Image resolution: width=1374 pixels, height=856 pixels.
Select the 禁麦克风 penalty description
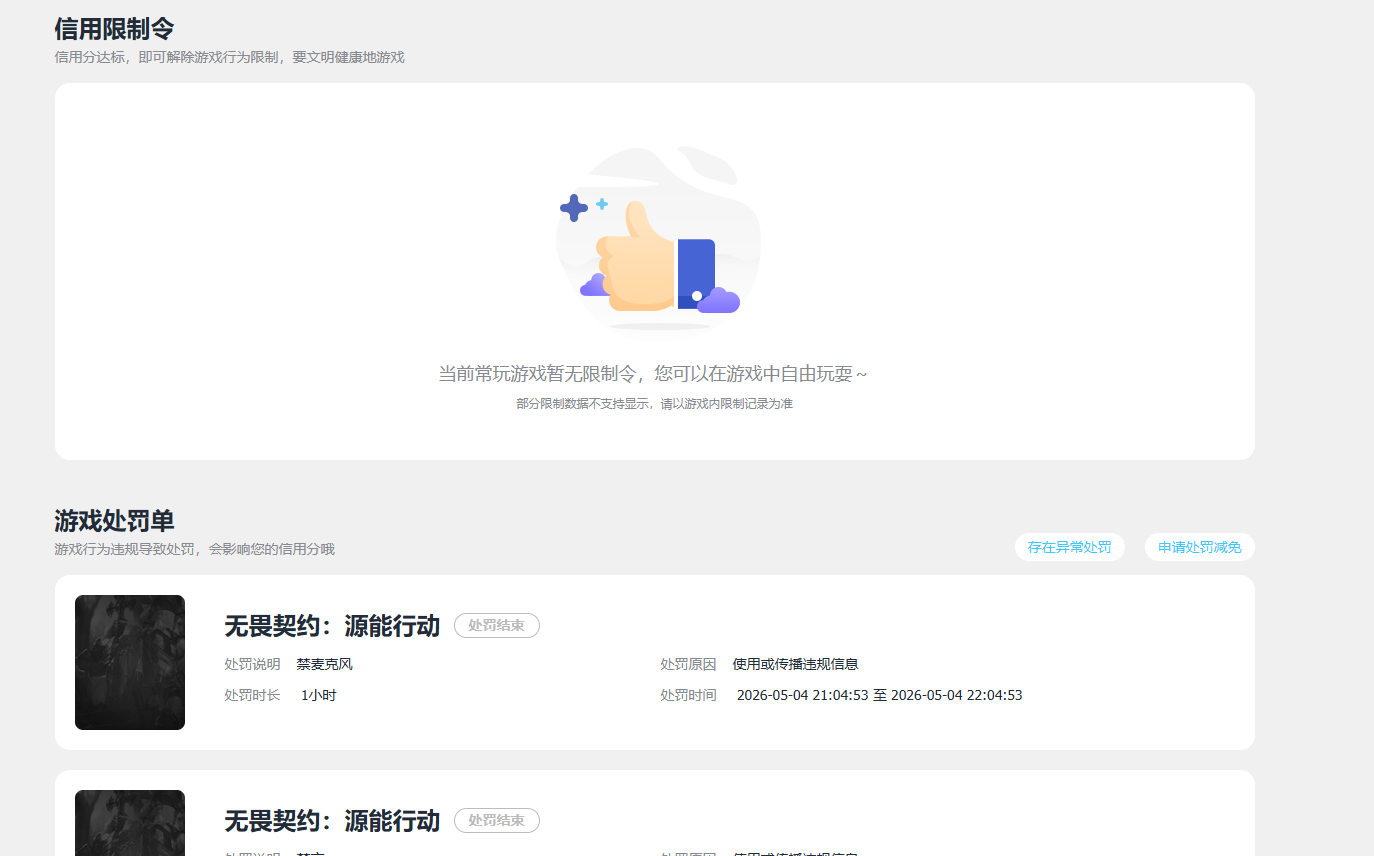[325, 664]
